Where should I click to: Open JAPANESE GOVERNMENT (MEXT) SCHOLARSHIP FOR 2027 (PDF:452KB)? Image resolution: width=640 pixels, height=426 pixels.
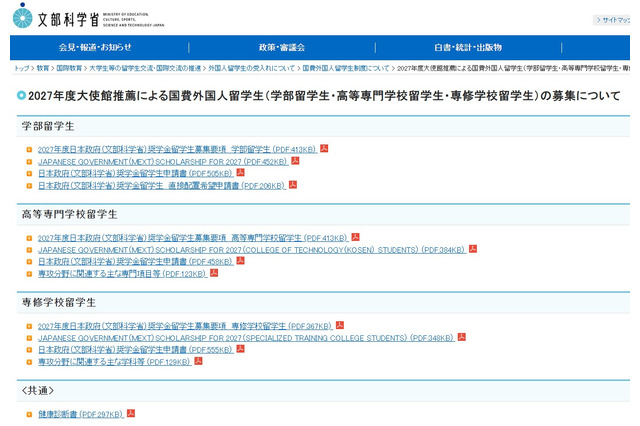click(163, 162)
